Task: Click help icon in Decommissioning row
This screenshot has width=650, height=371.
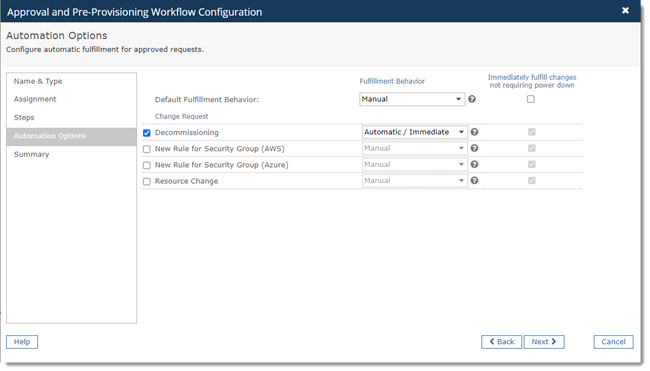Action: click(475, 132)
